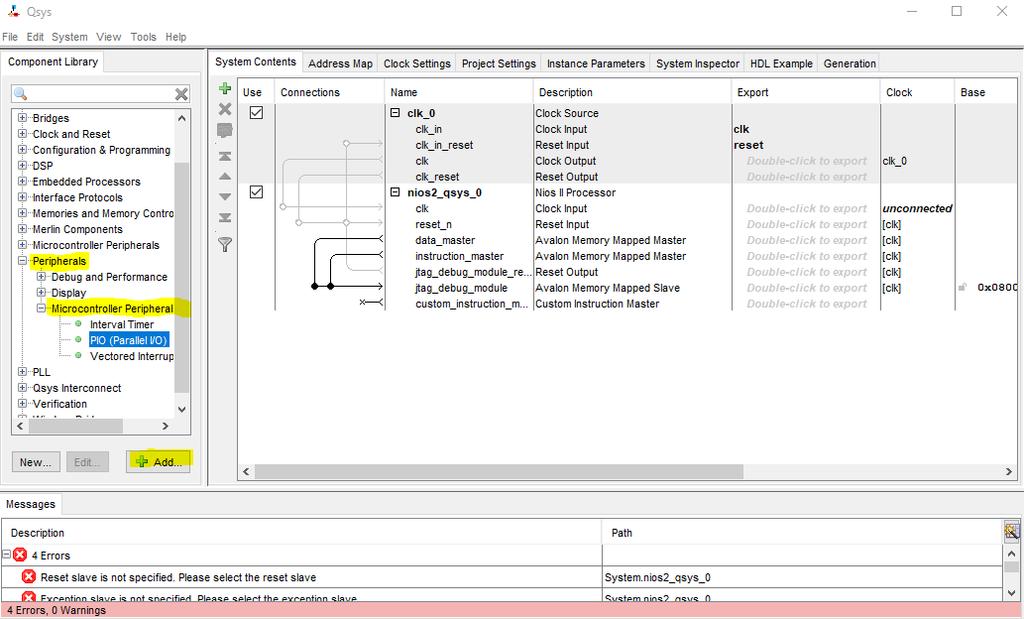Switch to the Address Map tab
The width and height of the screenshot is (1024, 619).
[340, 63]
